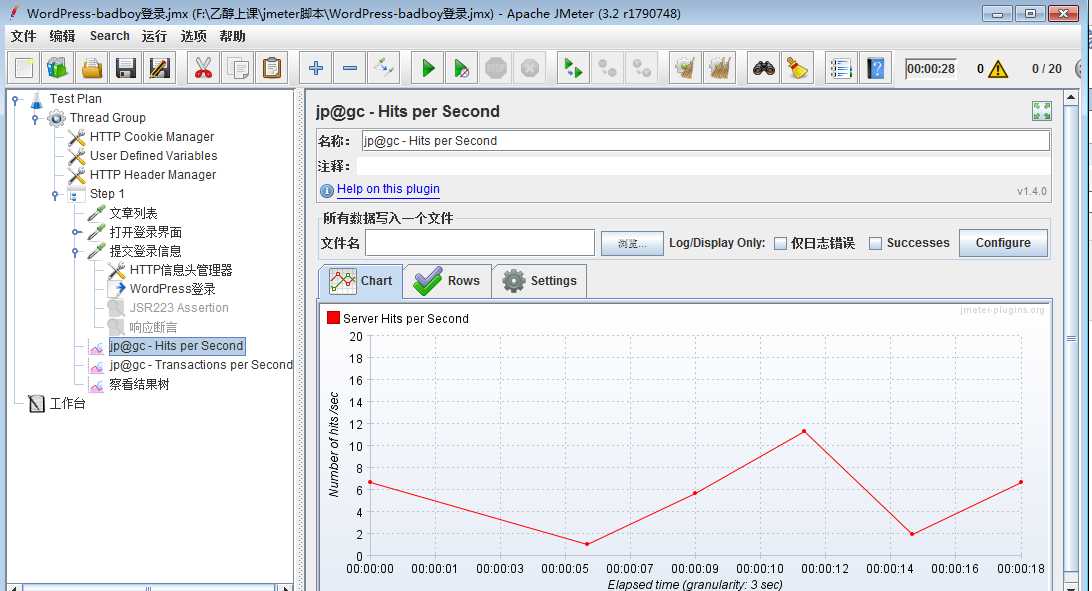
Task: Open the 文件 menu
Action: tap(23, 36)
